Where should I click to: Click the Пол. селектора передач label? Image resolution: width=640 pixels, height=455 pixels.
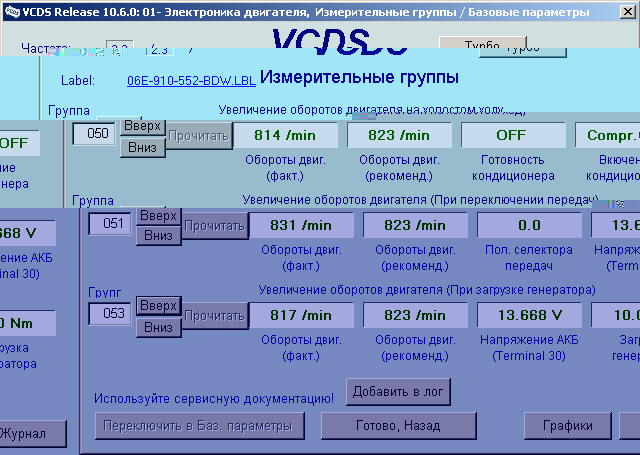(529, 258)
